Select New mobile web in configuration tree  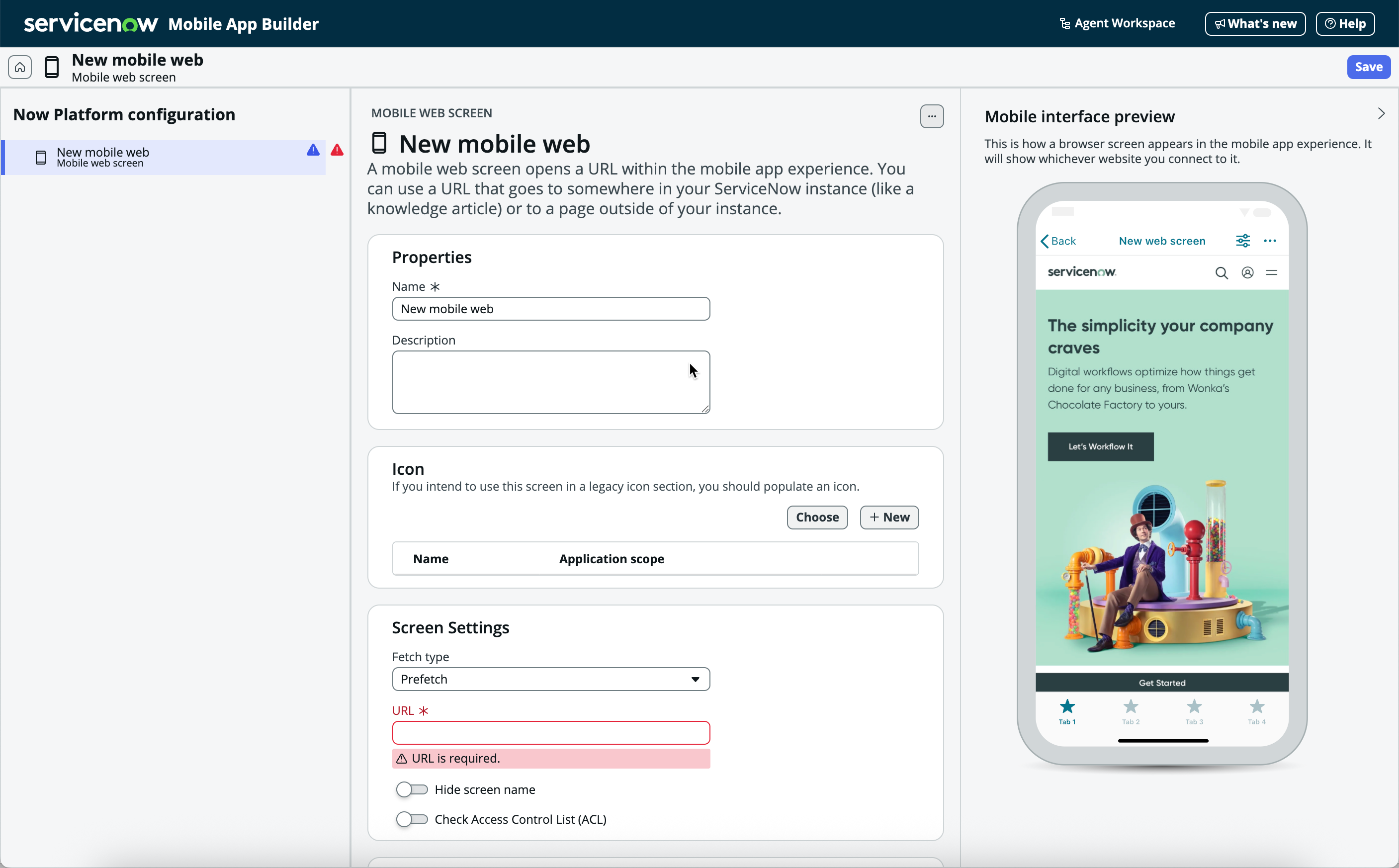(164, 157)
